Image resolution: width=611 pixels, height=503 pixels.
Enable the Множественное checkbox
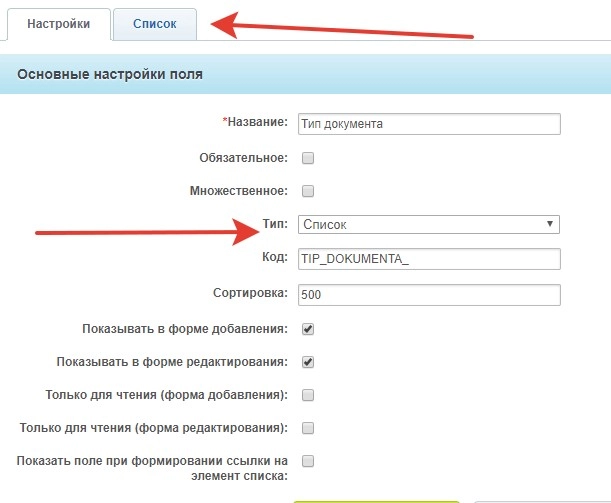click(308, 191)
